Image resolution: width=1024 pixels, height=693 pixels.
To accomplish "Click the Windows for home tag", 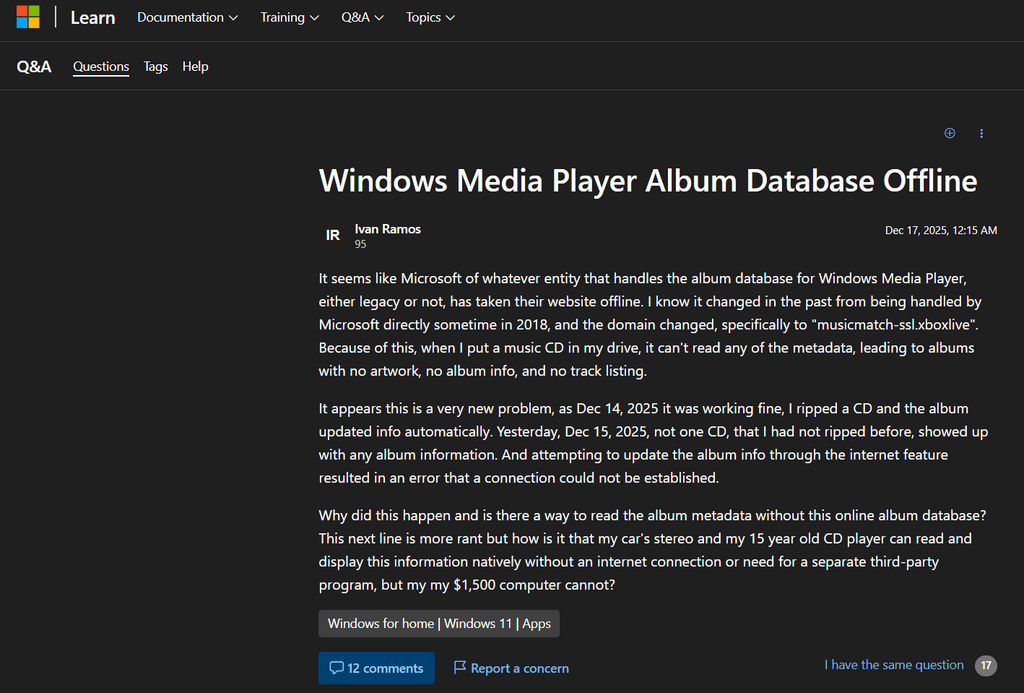I will (380, 623).
